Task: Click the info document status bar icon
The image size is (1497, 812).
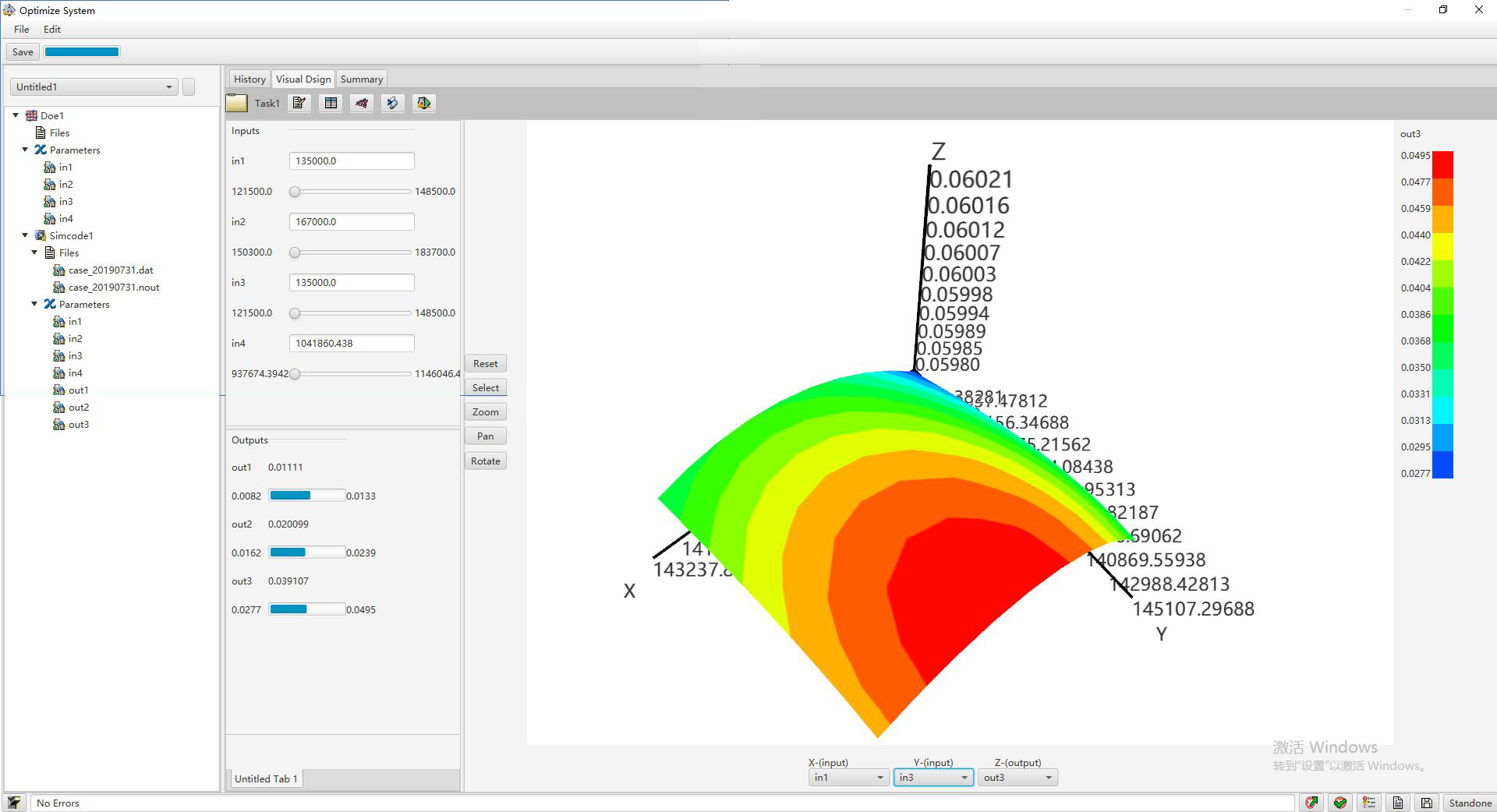Action: point(1398,803)
